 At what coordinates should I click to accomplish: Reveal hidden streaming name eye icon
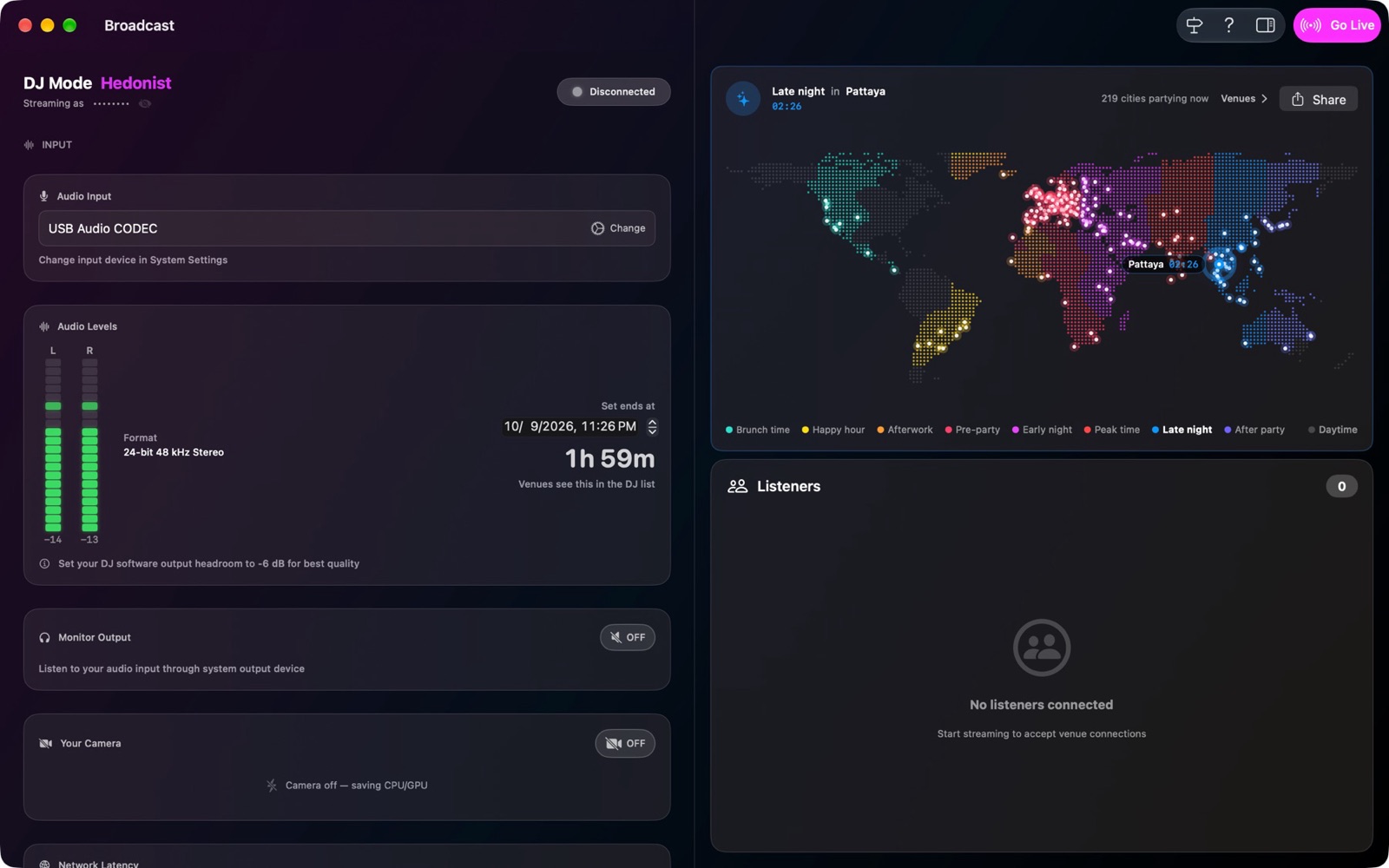(x=145, y=103)
